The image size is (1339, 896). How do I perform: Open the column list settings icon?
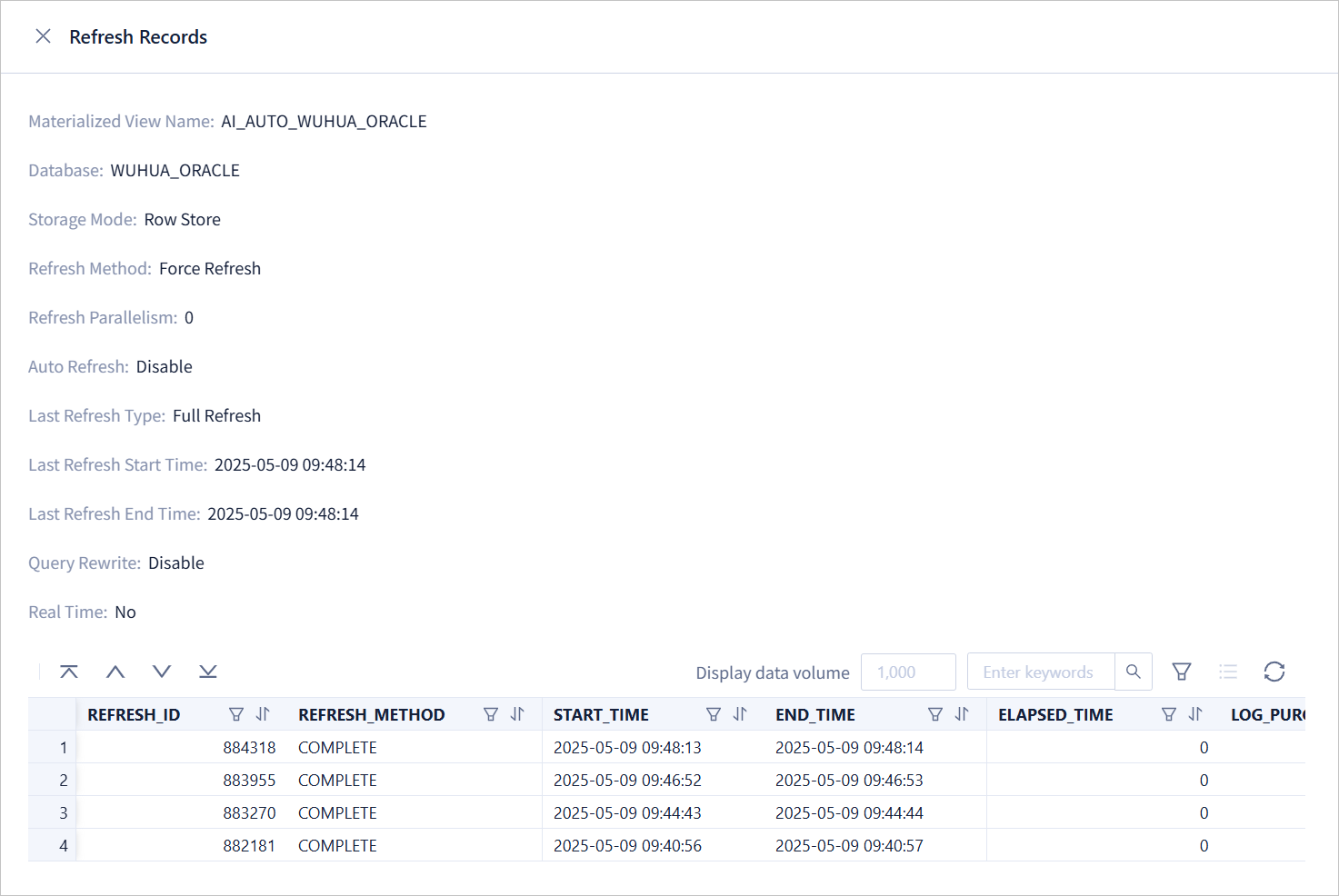[x=1228, y=672]
